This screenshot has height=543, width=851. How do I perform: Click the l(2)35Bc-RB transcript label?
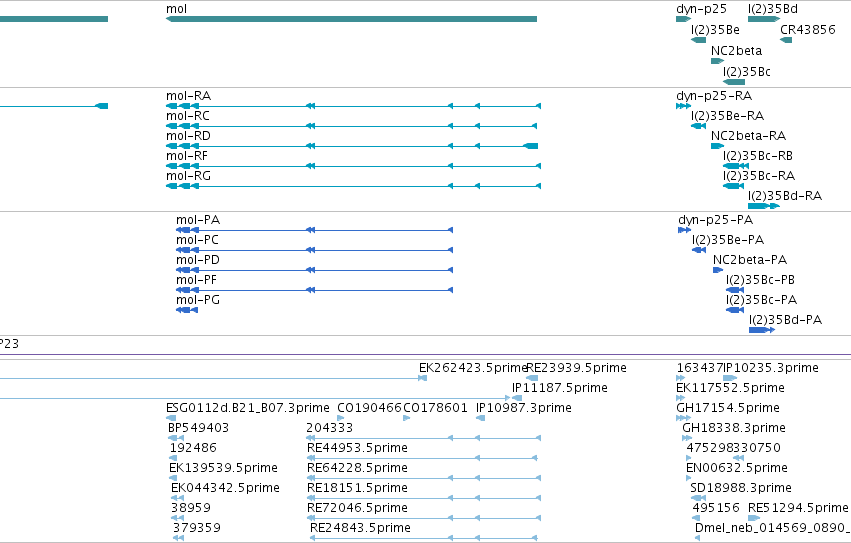tap(758, 156)
